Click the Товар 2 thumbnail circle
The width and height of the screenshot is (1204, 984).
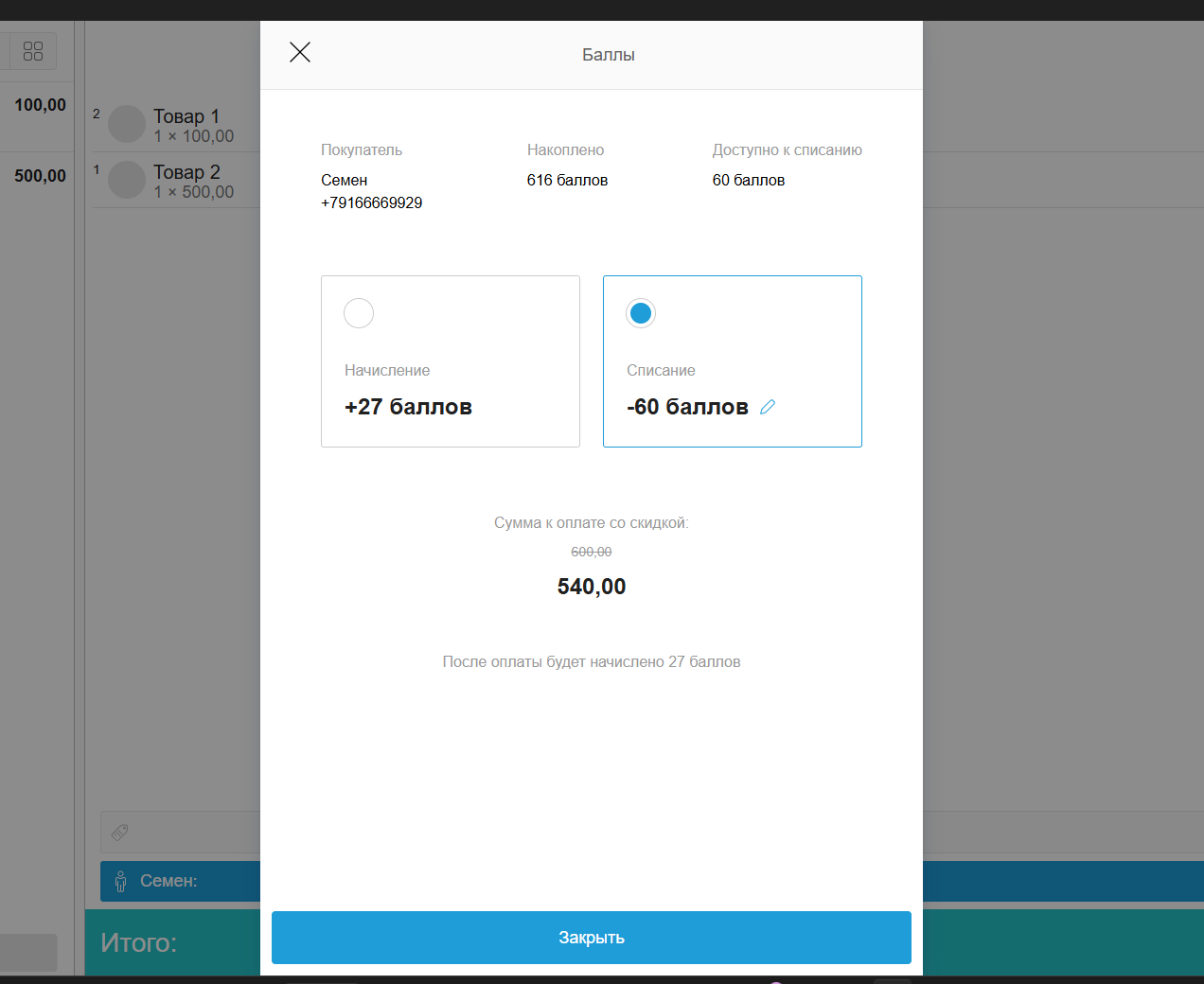pos(127,180)
